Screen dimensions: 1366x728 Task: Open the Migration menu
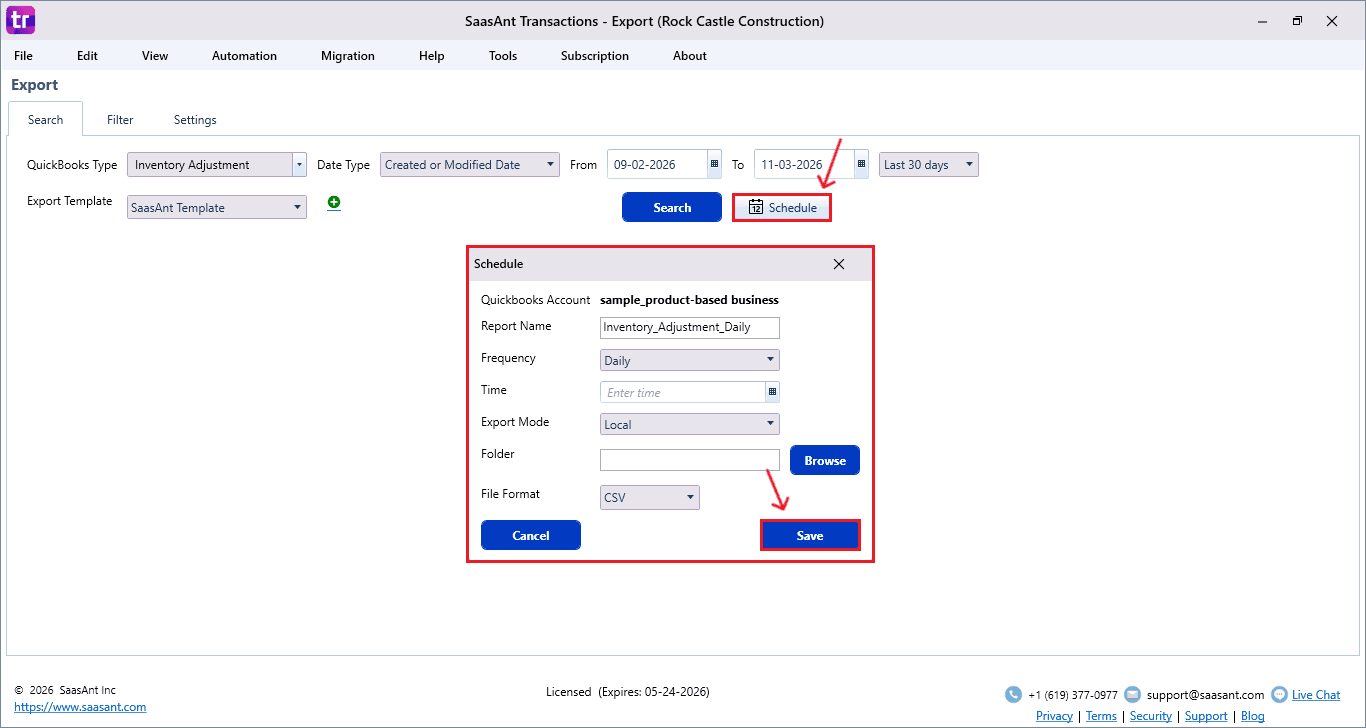[x=348, y=56]
